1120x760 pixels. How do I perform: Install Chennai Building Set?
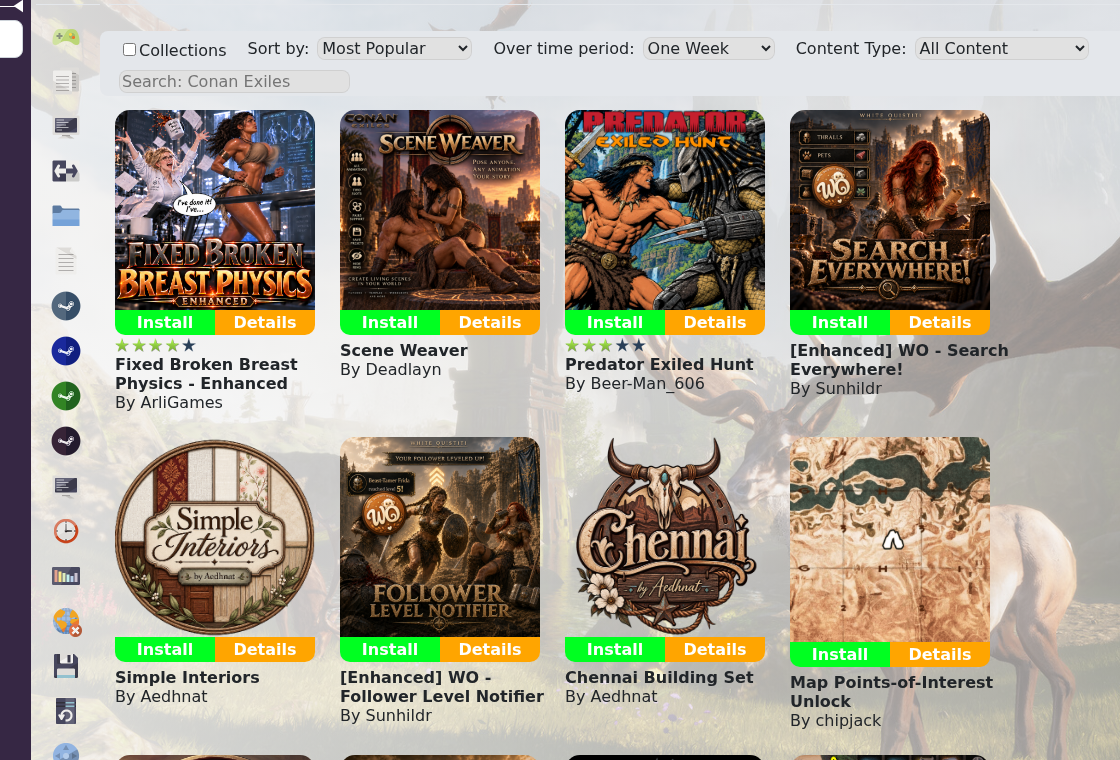615,649
